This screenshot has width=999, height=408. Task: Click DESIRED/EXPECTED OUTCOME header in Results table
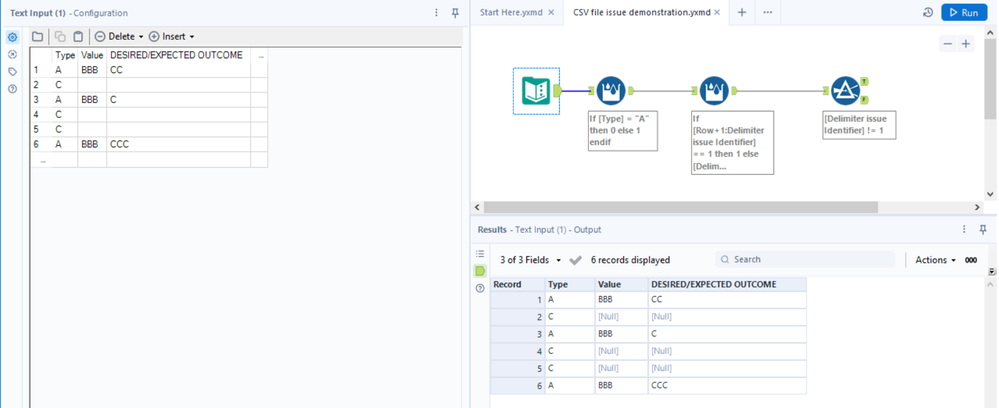click(728, 284)
